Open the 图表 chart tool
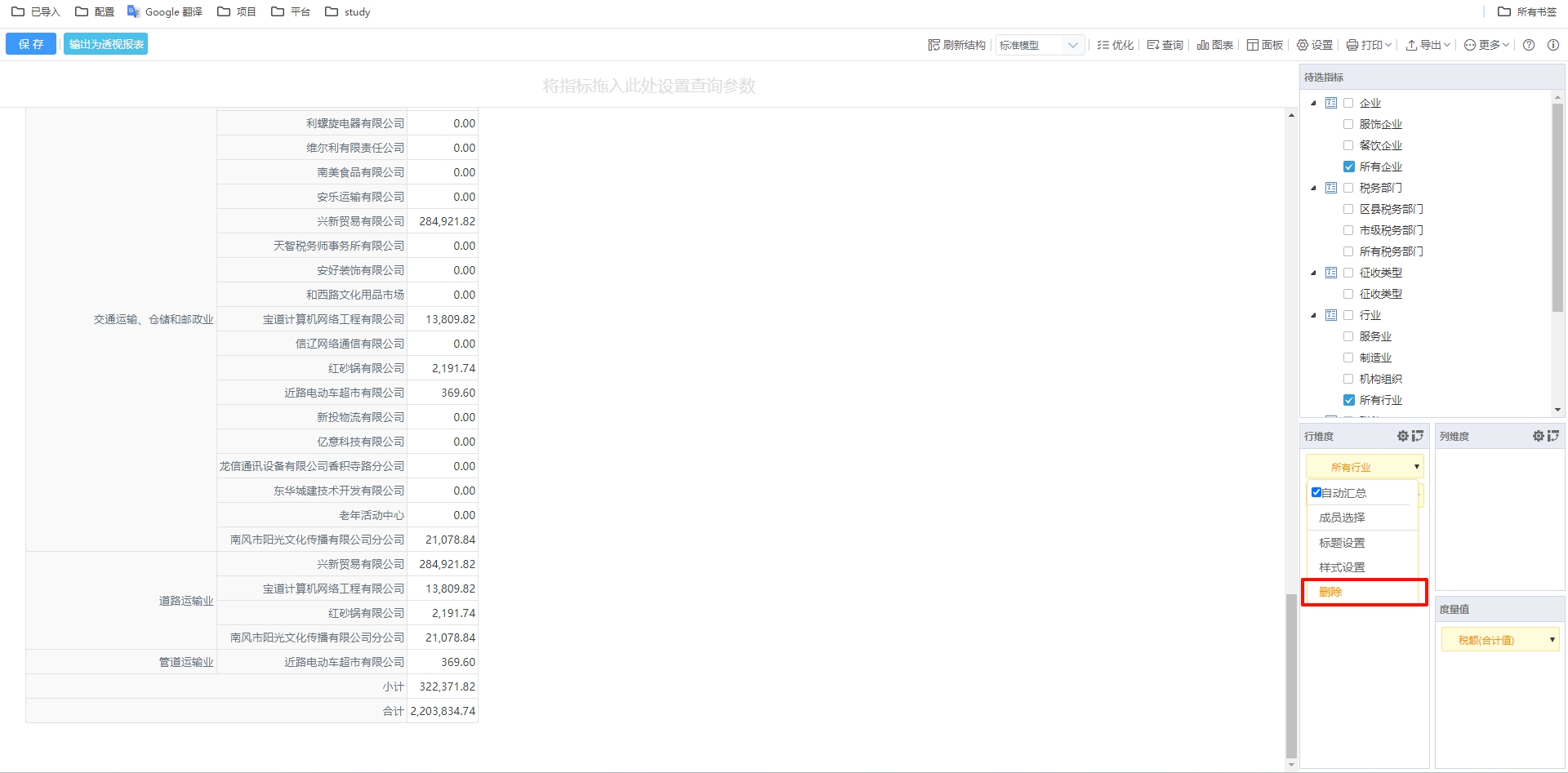The image size is (1568, 773). (x=1214, y=45)
